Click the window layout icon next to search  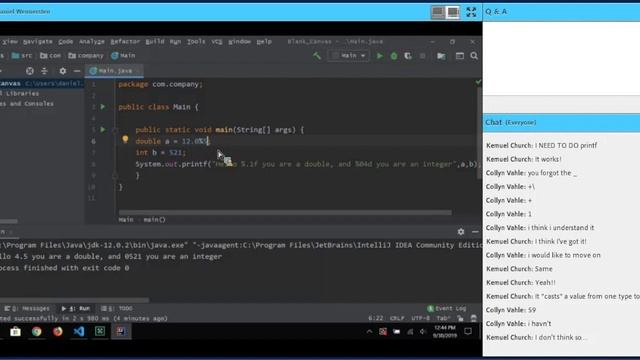[460, 56]
